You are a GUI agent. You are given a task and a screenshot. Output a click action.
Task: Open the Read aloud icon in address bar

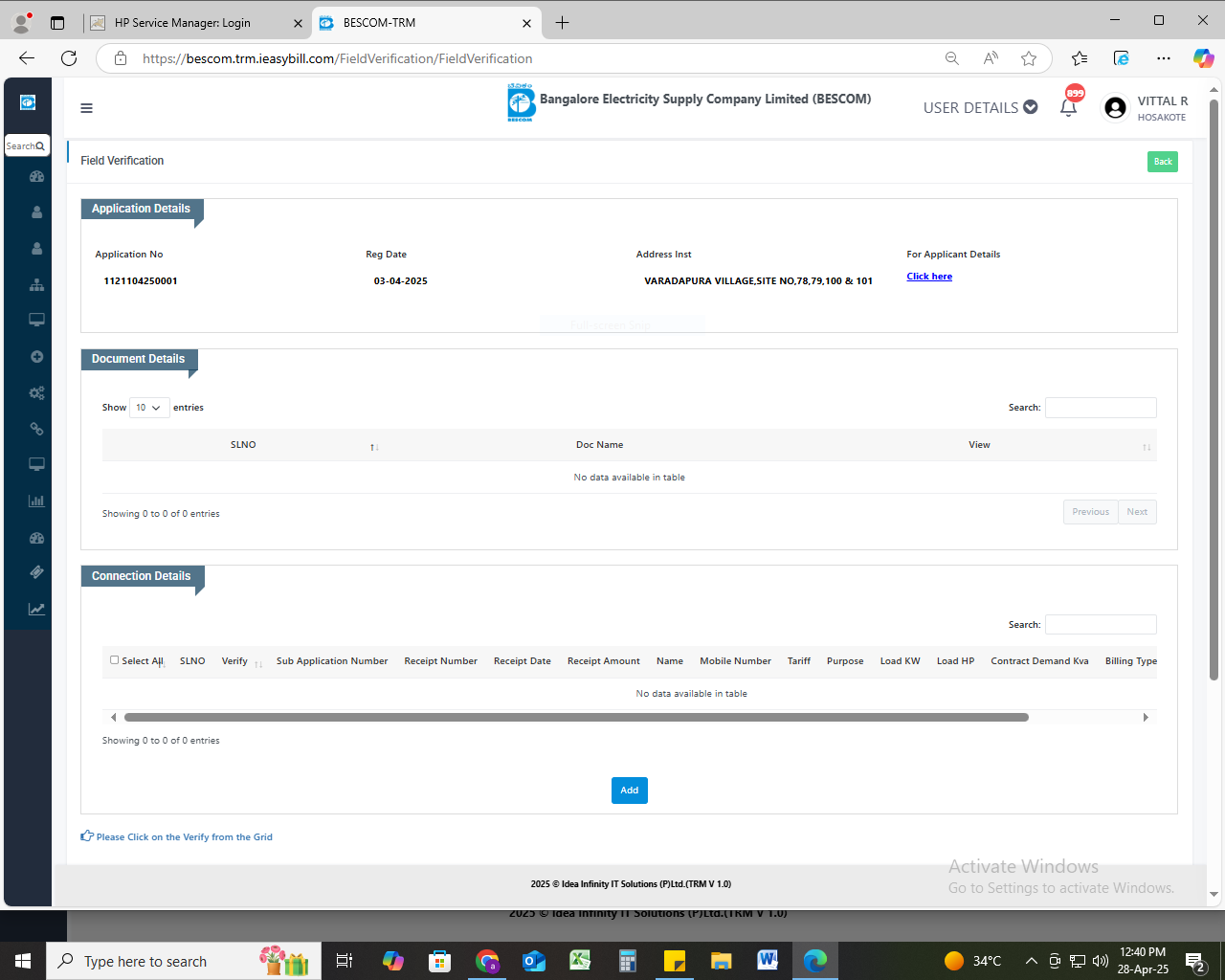pos(991,58)
